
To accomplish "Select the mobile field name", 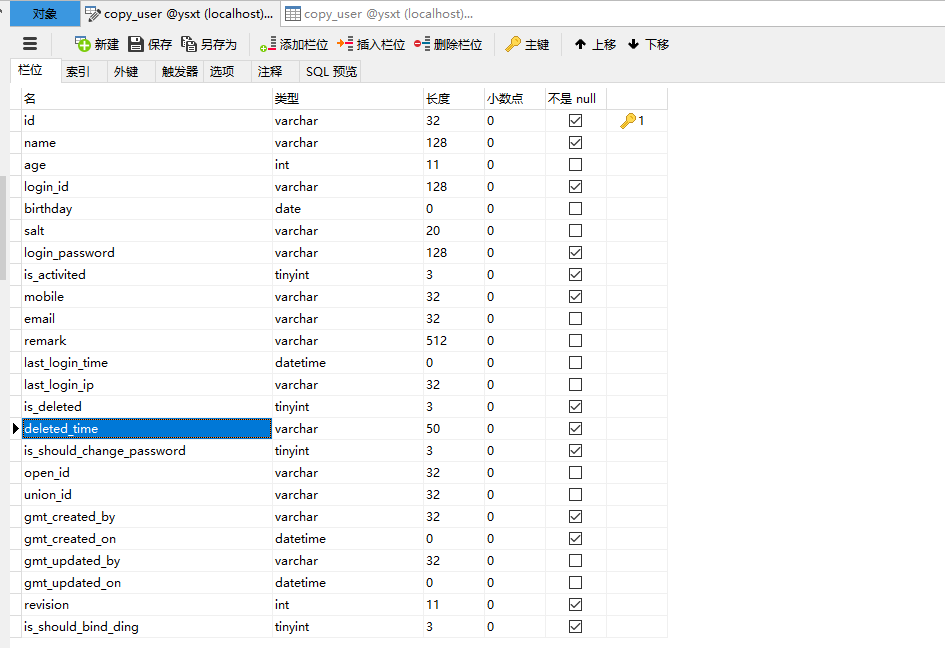I will (x=44, y=297).
